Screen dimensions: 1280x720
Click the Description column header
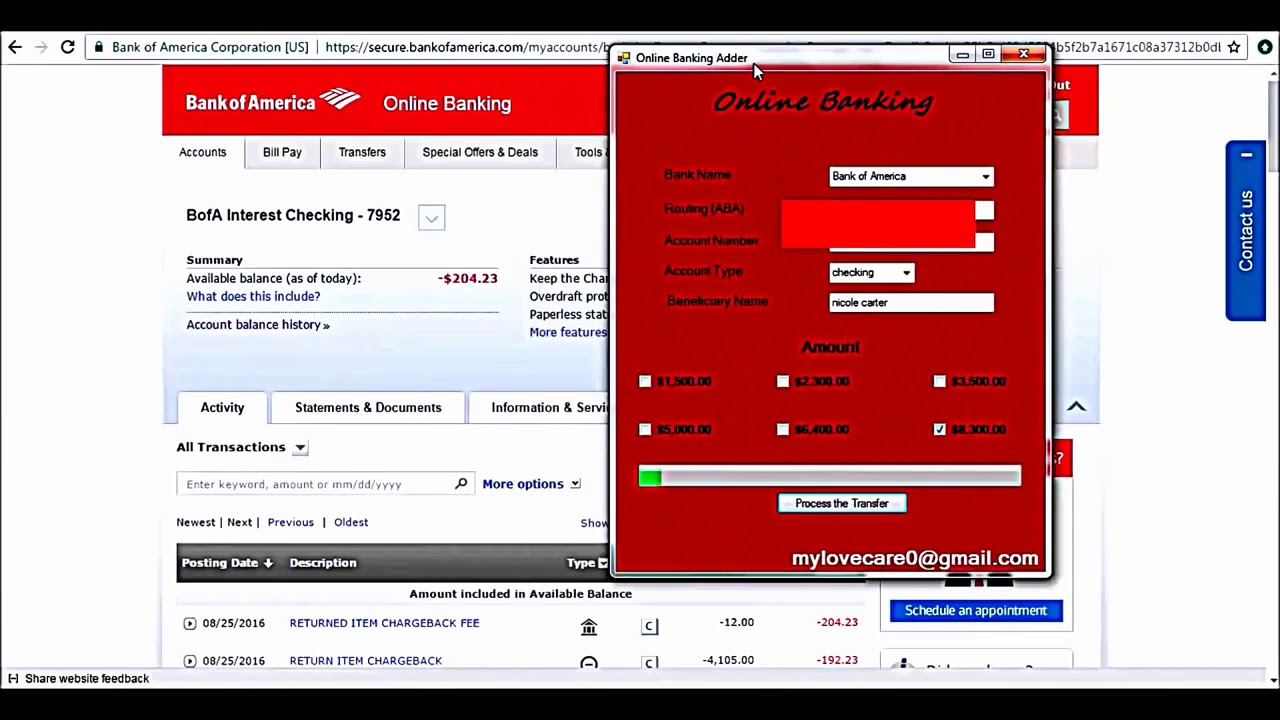(323, 563)
